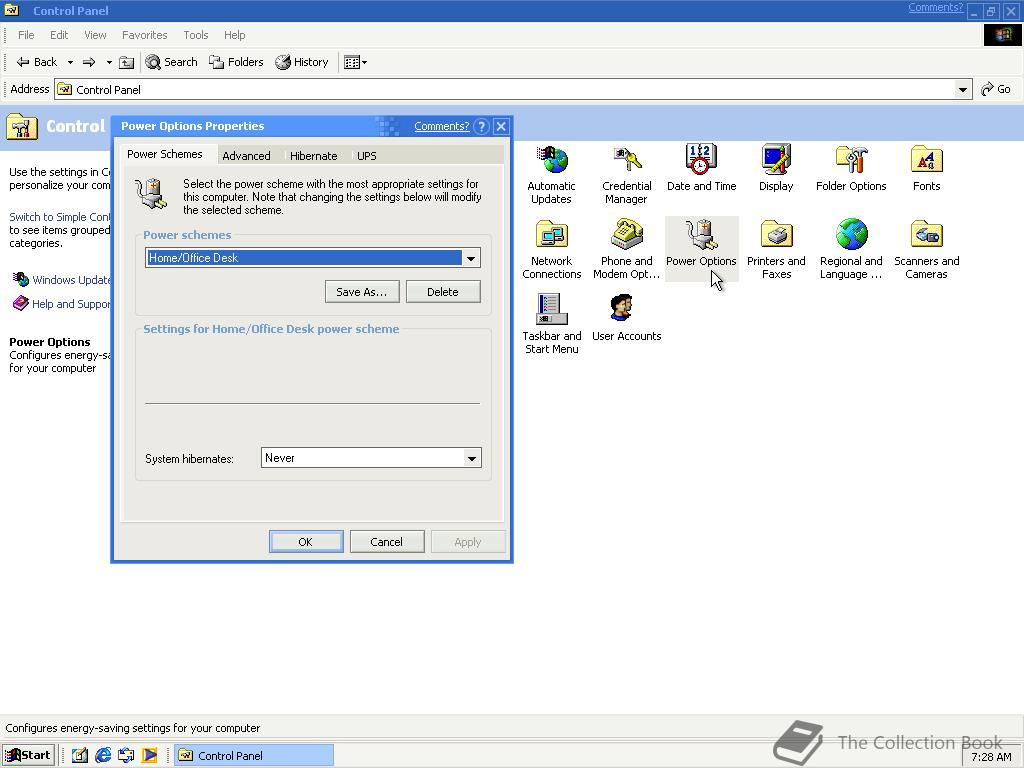Open the File menu
This screenshot has height=768, width=1024.
26,35
